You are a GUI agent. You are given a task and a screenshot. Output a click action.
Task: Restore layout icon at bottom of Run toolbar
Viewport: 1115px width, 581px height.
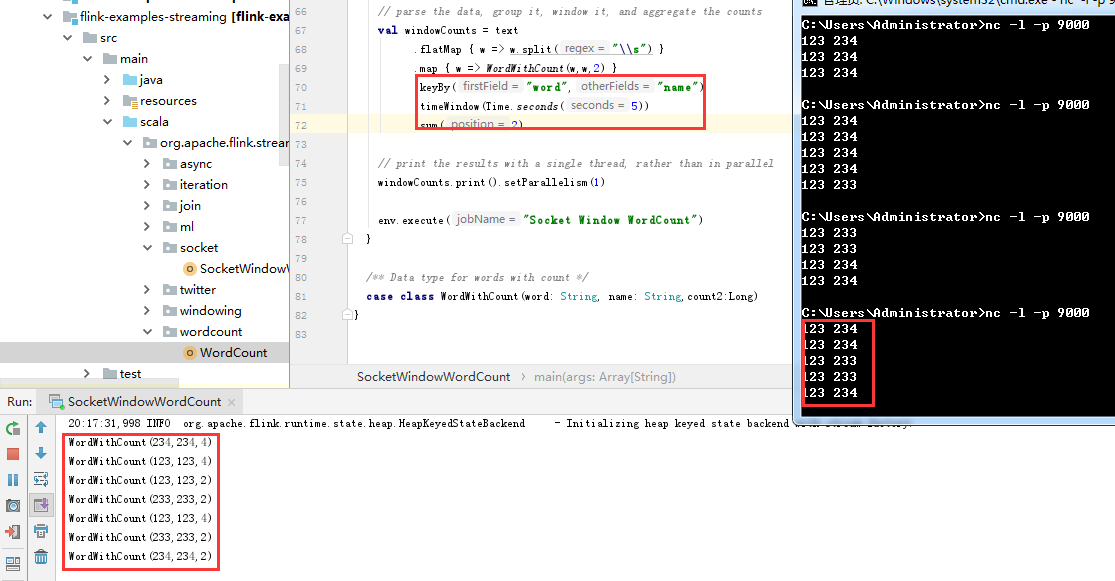(x=13, y=564)
